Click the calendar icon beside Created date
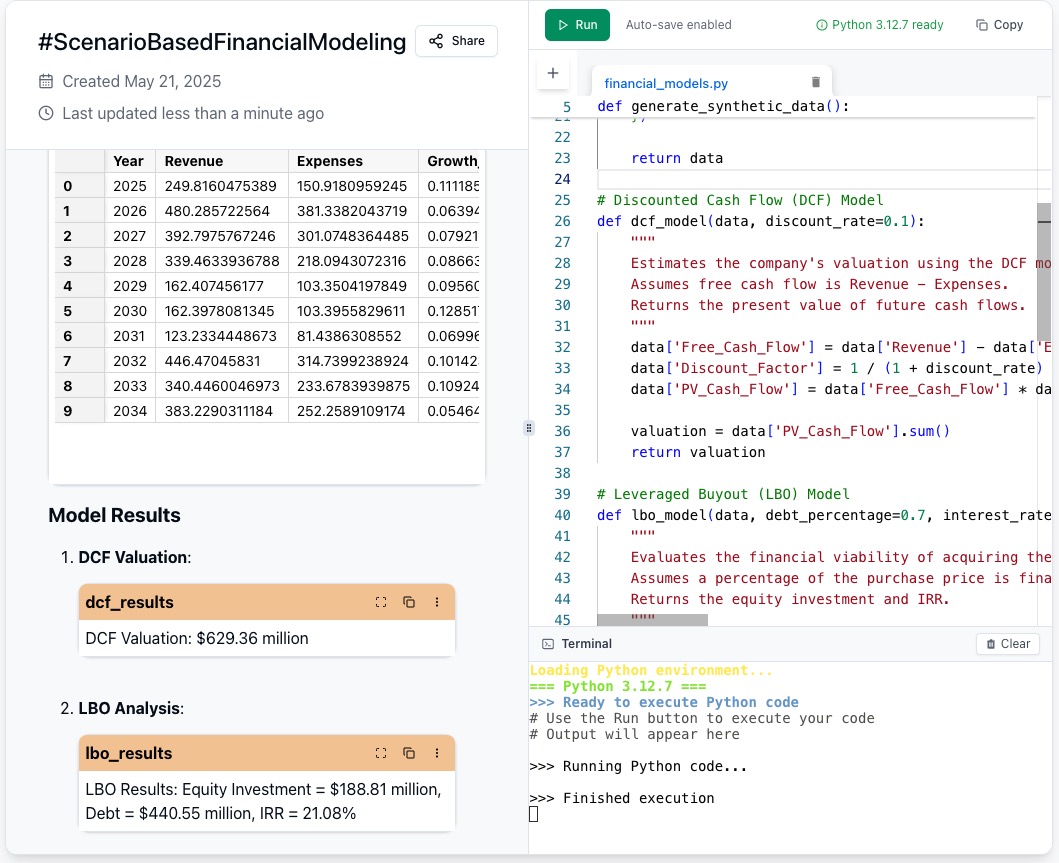Image resolution: width=1059 pixels, height=863 pixels. coord(46,82)
